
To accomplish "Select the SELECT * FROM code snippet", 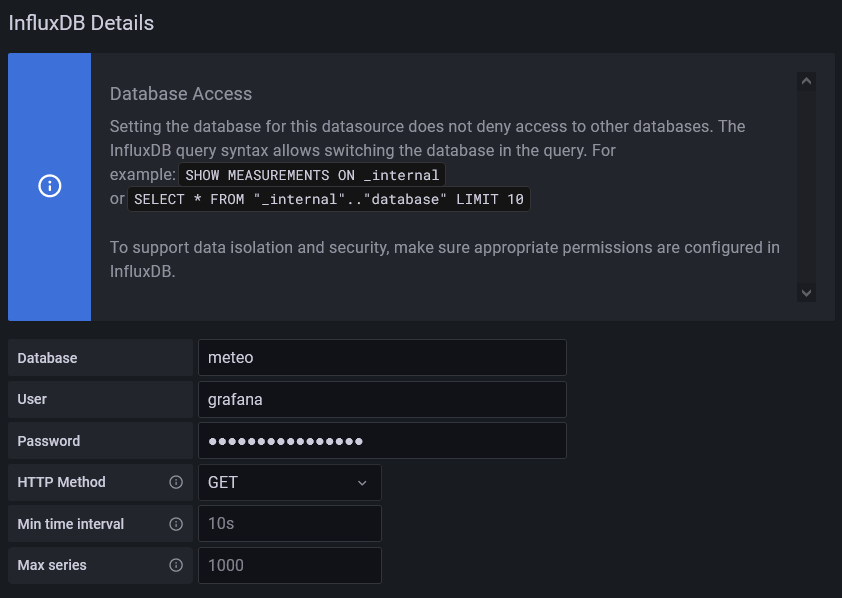I will click(x=327, y=199).
